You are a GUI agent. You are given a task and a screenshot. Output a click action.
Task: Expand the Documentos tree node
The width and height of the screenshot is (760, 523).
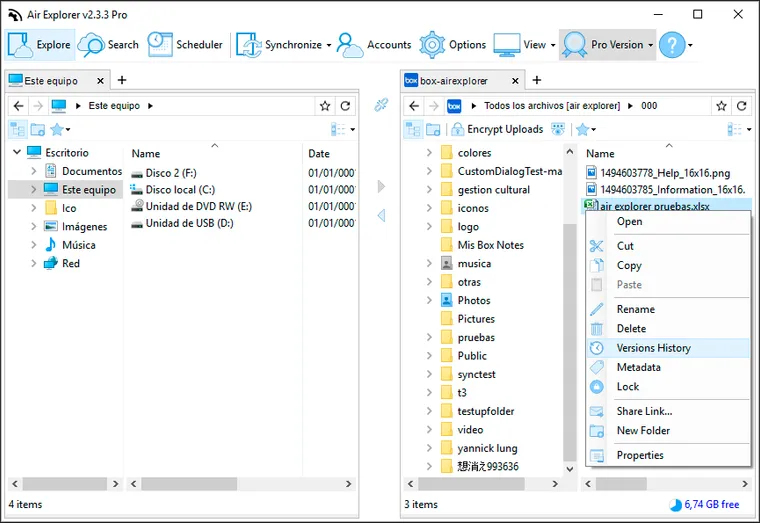tap(33, 171)
